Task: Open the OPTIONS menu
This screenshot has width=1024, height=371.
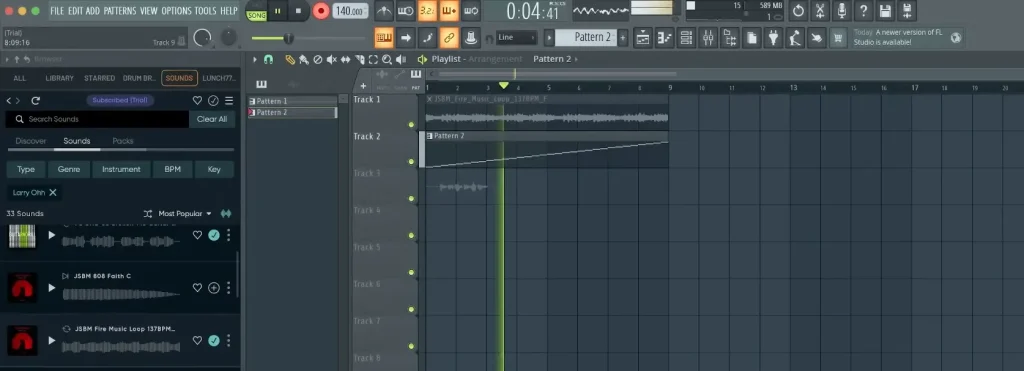Action: pyautogui.click(x=176, y=10)
